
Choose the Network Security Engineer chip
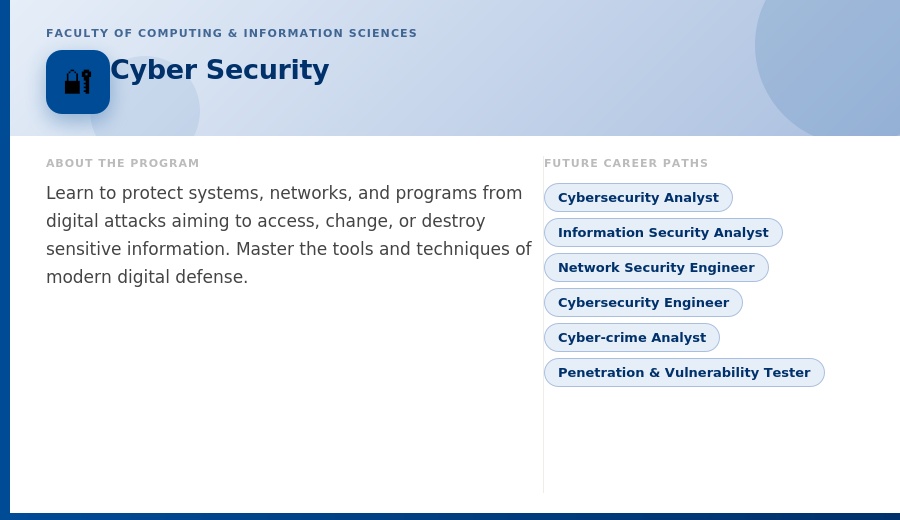pyautogui.click(x=656, y=267)
